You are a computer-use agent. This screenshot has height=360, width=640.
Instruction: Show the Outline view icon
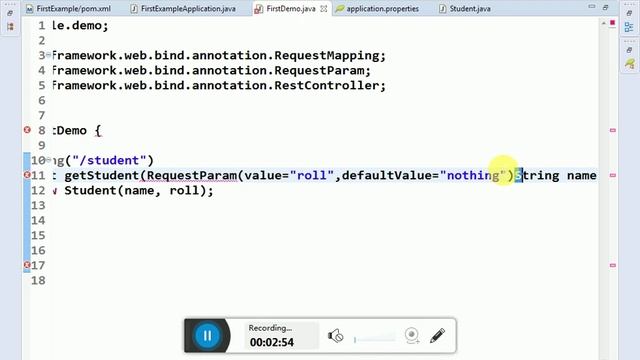[629, 27]
